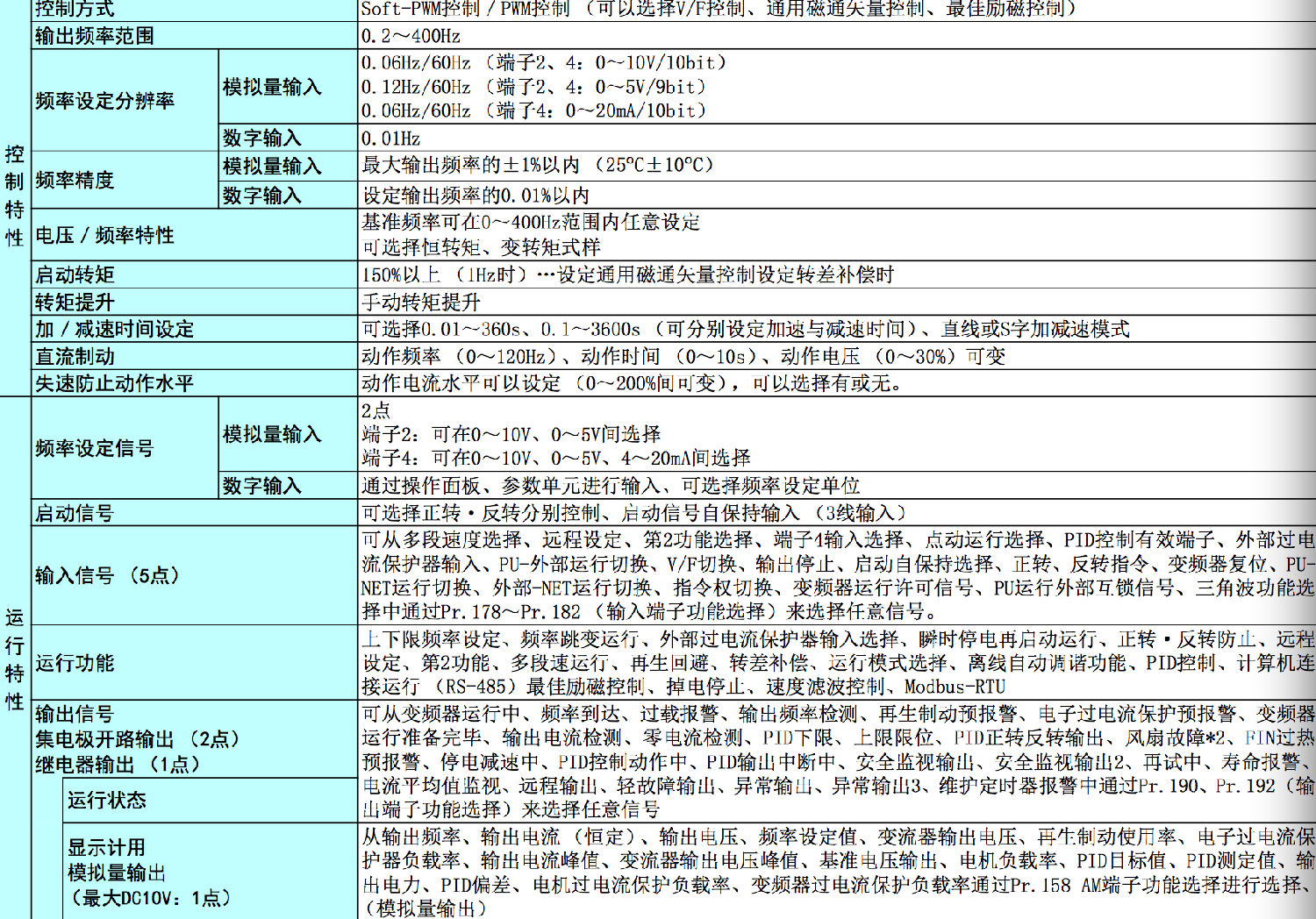Click 基准频率可在0～400Hz范围内任意设定 line
The width and height of the screenshot is (1316, 919).
point(532,222)
